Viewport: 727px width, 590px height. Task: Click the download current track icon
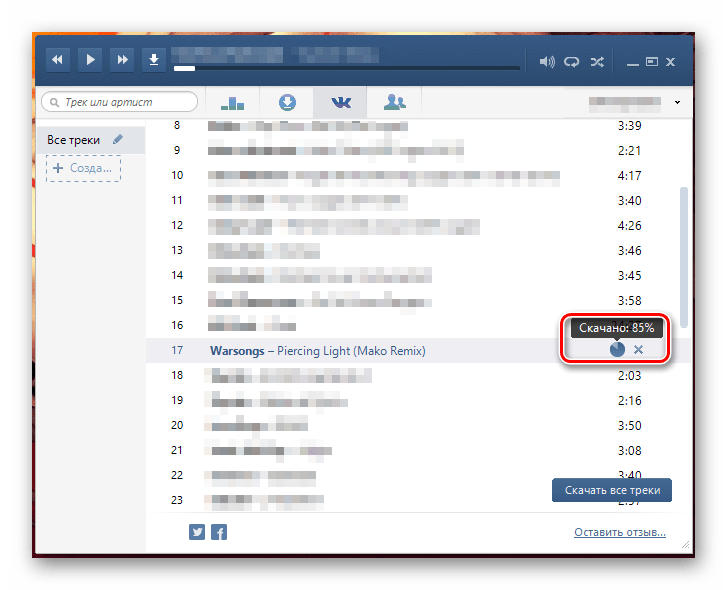click(x=154, y=60)
